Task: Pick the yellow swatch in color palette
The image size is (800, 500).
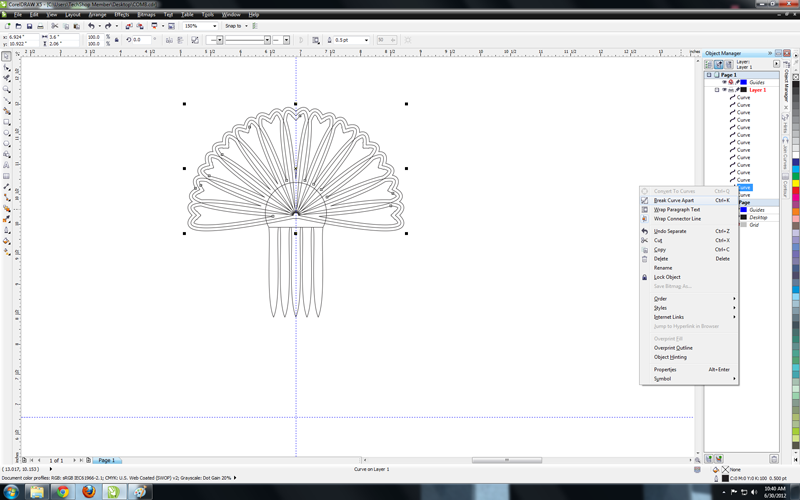Action: (x=795, y=183)
